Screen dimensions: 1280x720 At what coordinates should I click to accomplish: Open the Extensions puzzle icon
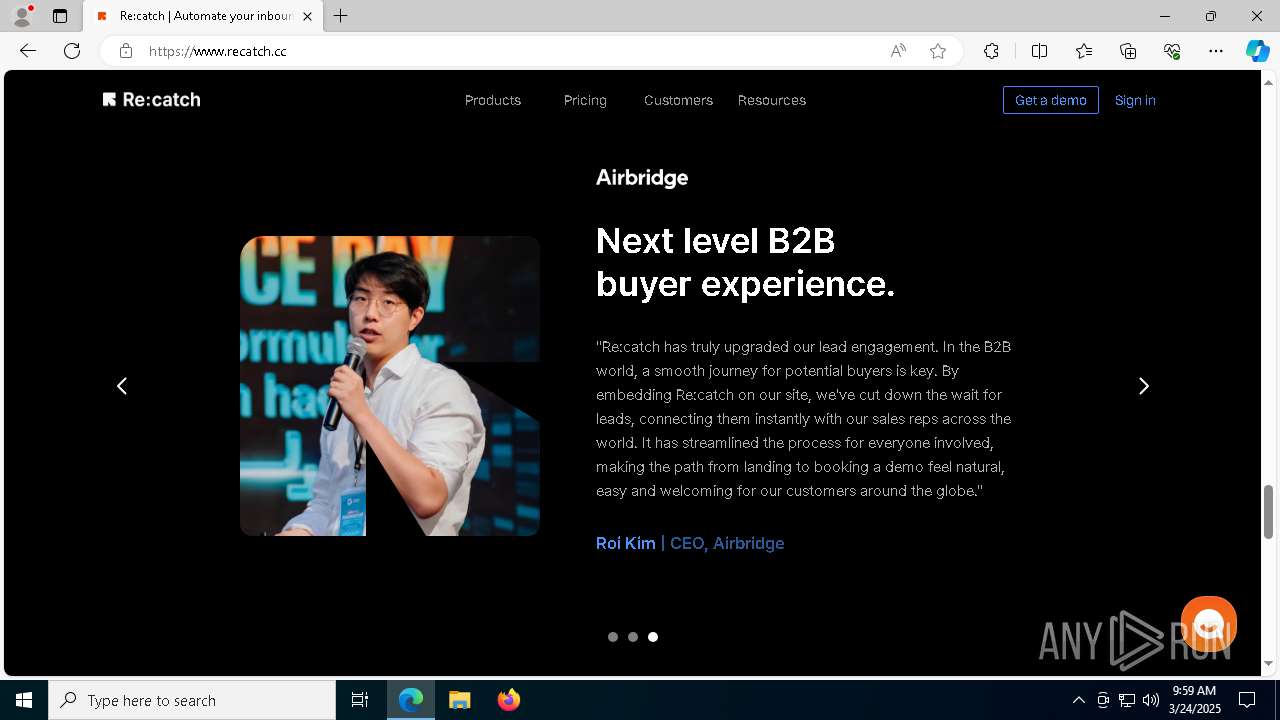point(991,51)
